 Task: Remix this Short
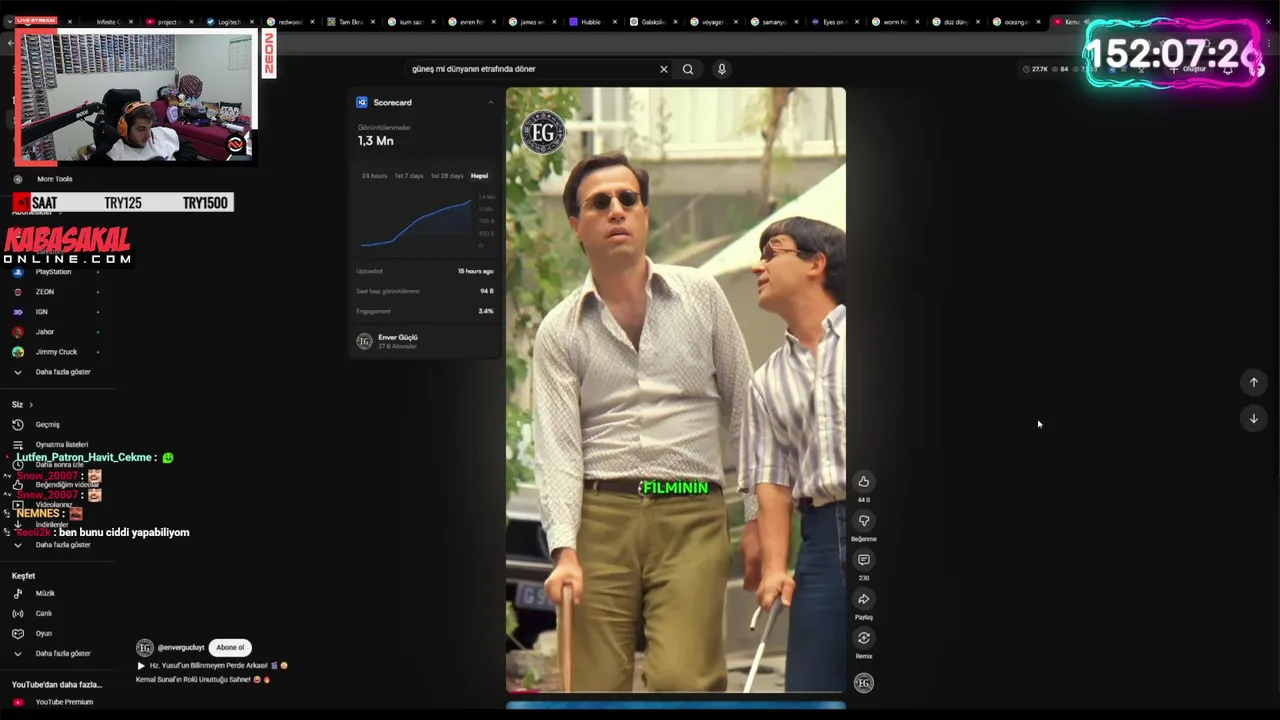(x=864, y=638)
